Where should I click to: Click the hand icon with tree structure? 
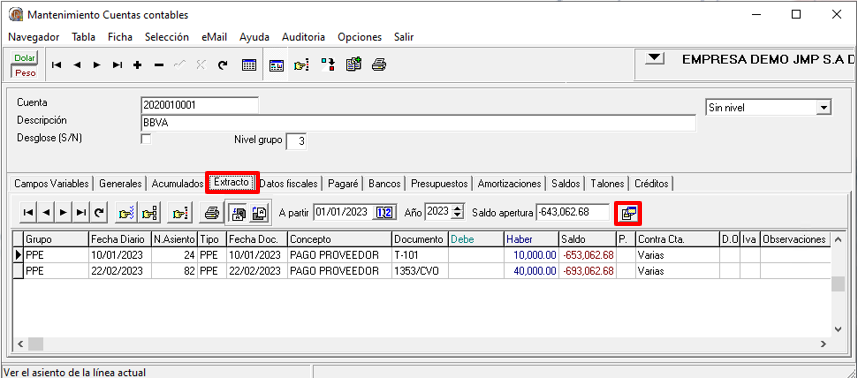tap(150, 213)
